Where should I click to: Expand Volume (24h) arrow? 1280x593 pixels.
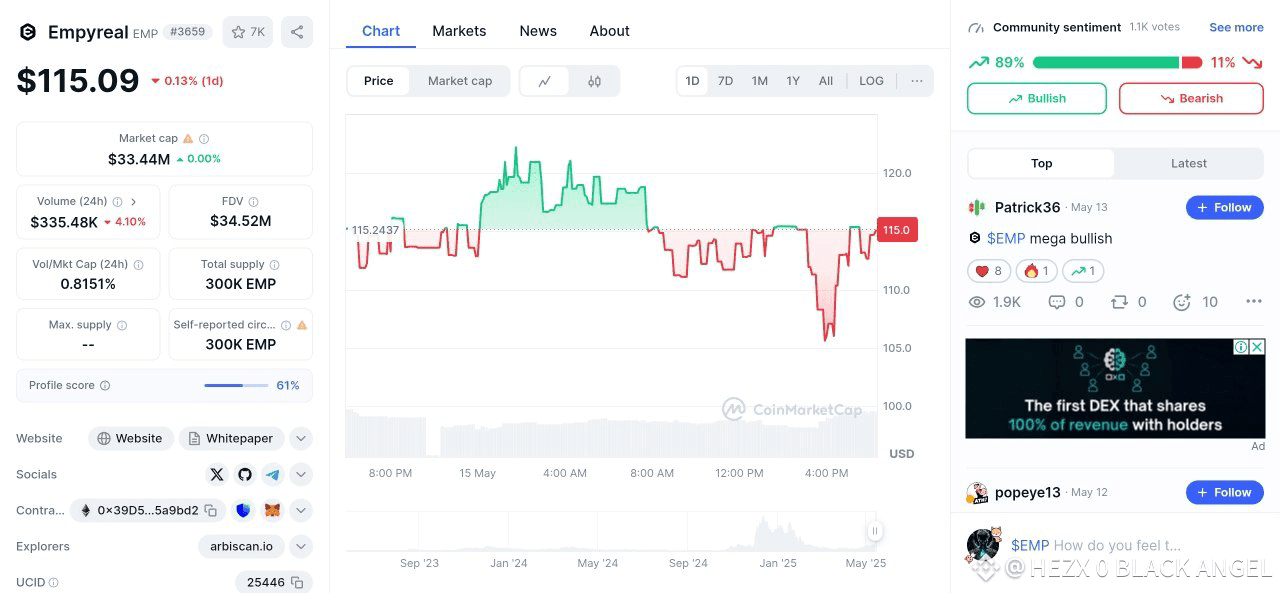coord(134,202)
